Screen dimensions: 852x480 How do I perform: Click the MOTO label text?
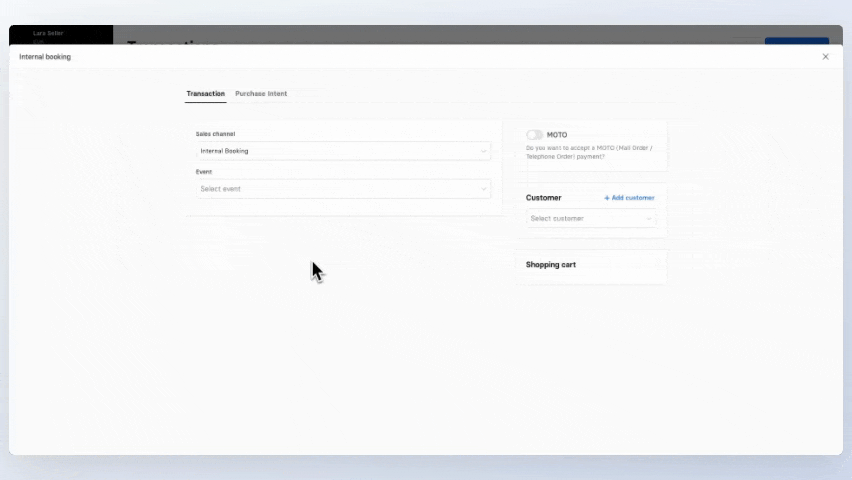(x=557, y=135)
